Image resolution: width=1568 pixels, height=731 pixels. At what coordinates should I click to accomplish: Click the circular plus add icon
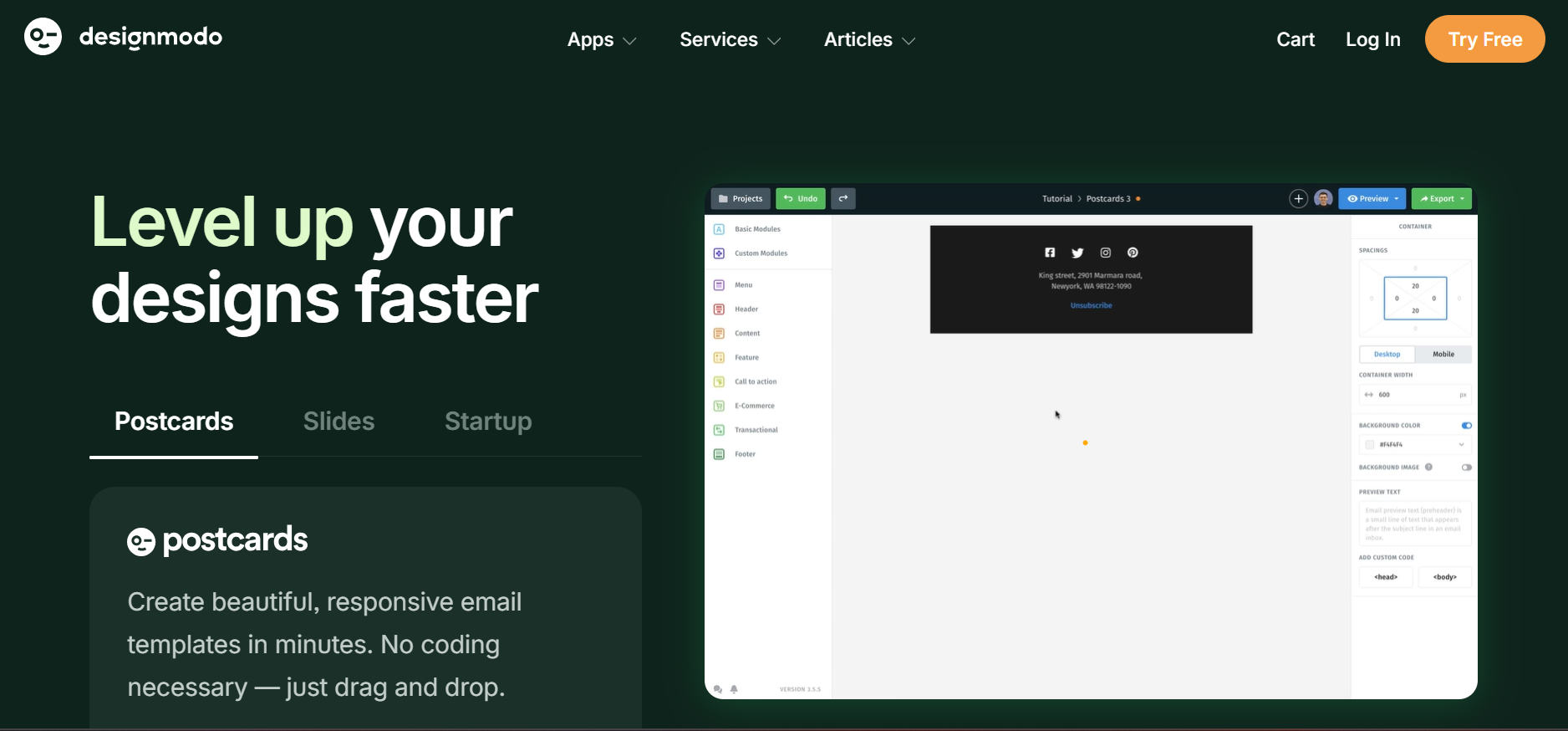click(1298, 198)
